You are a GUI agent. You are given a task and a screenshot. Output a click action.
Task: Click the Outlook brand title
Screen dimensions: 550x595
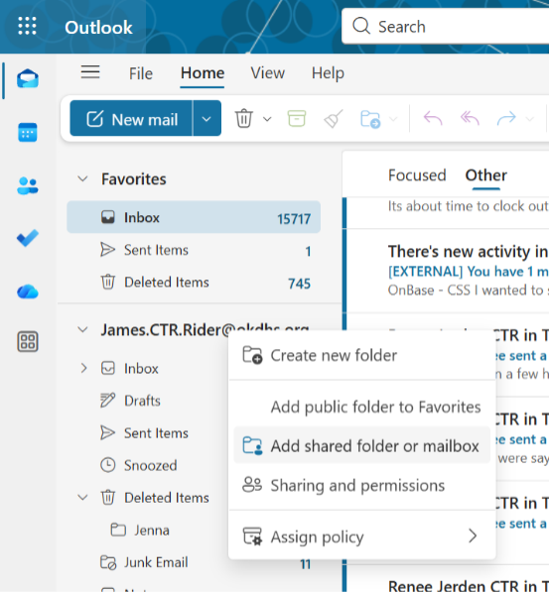pos(98,27)
